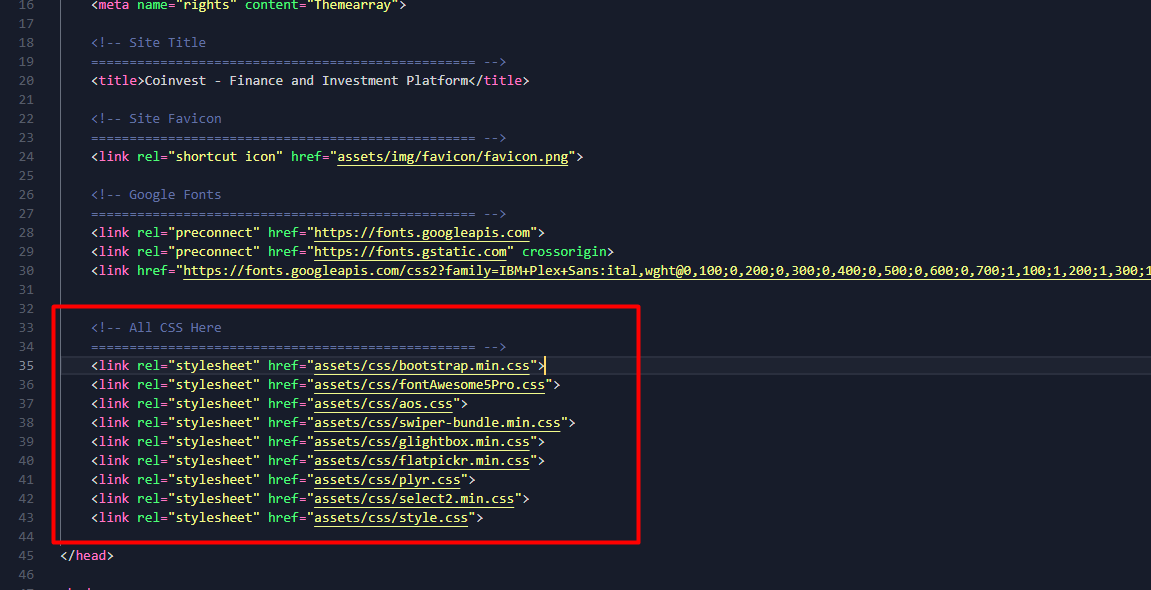Follow the select2.min.css link
This screenshot has height=590, width=1151.
(414, 499)
